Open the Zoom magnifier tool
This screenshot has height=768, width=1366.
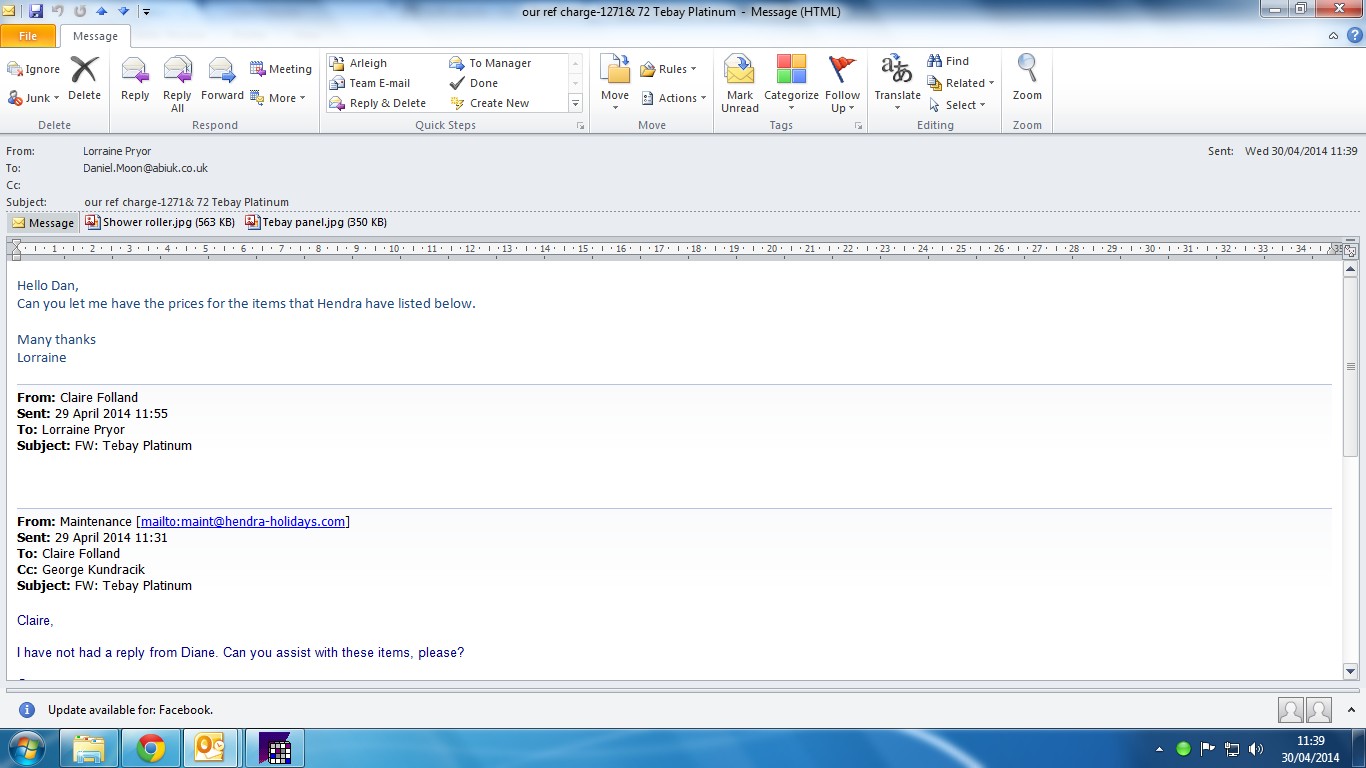1027,80
